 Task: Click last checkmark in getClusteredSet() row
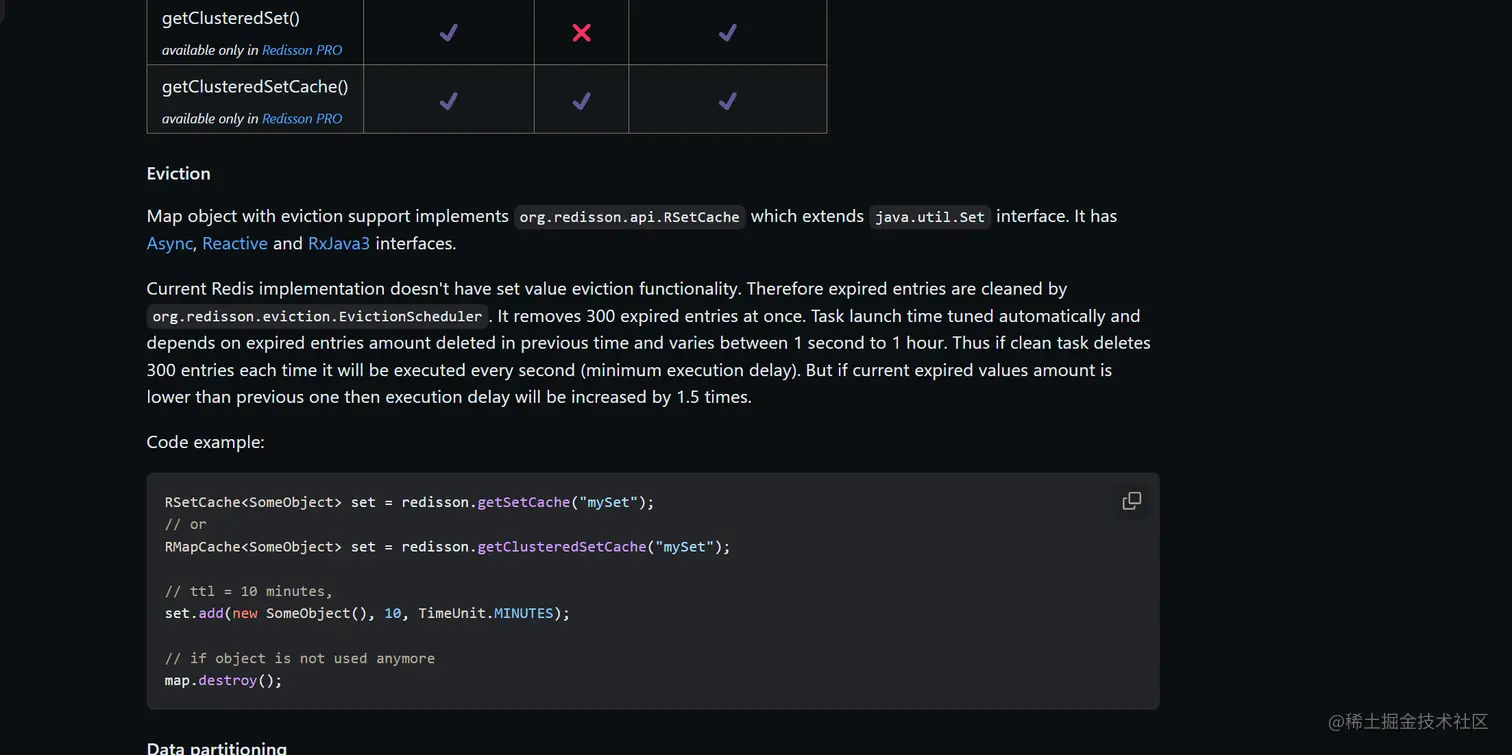[x=727, y=33]
